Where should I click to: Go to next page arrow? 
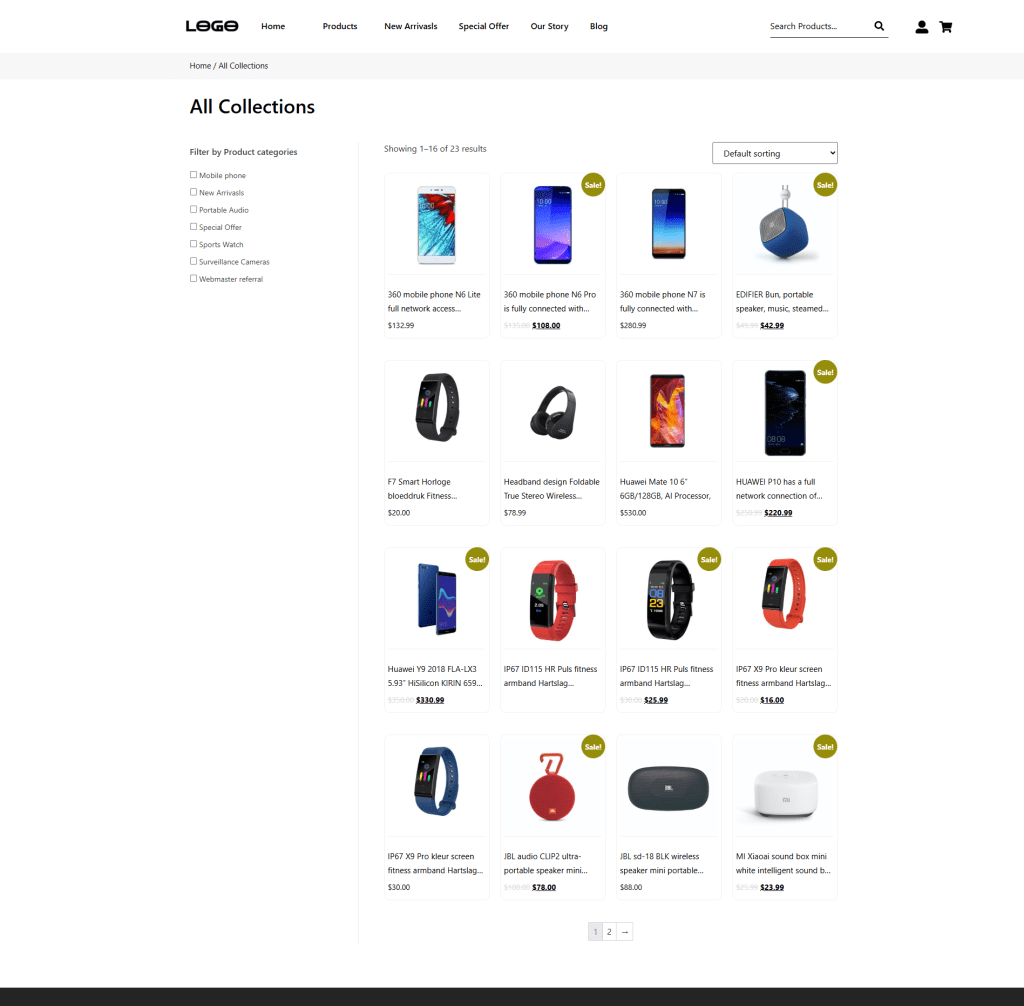click(x=625, y=932)
